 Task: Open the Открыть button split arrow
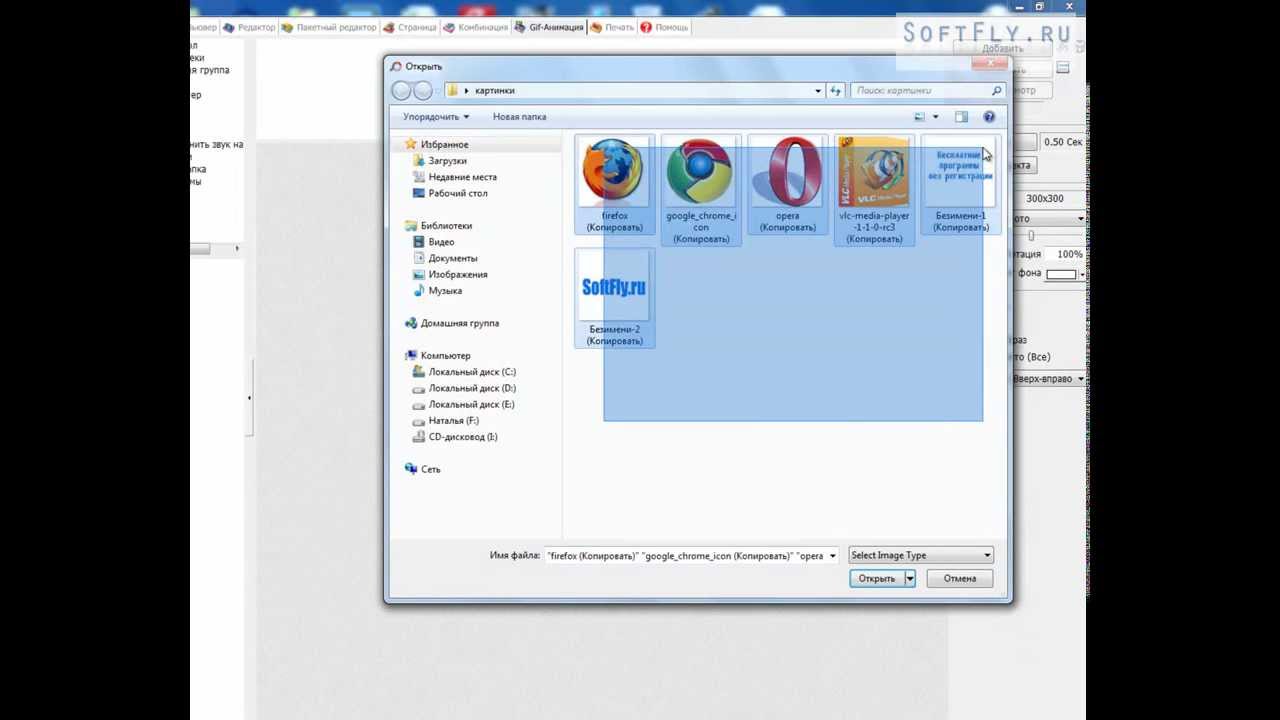coord(909,579)
